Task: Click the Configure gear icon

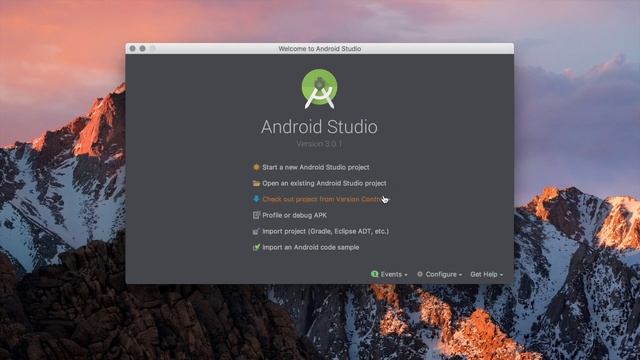Action: [420, 274]
